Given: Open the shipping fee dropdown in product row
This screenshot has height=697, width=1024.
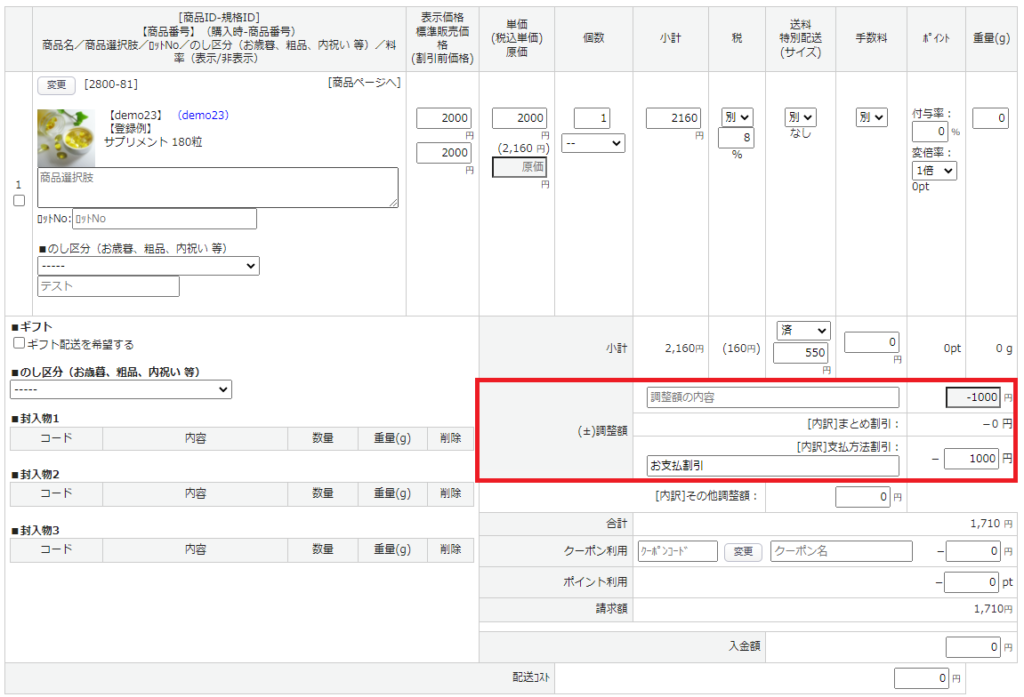Looking at the screenshot, I should coord(800,118).
